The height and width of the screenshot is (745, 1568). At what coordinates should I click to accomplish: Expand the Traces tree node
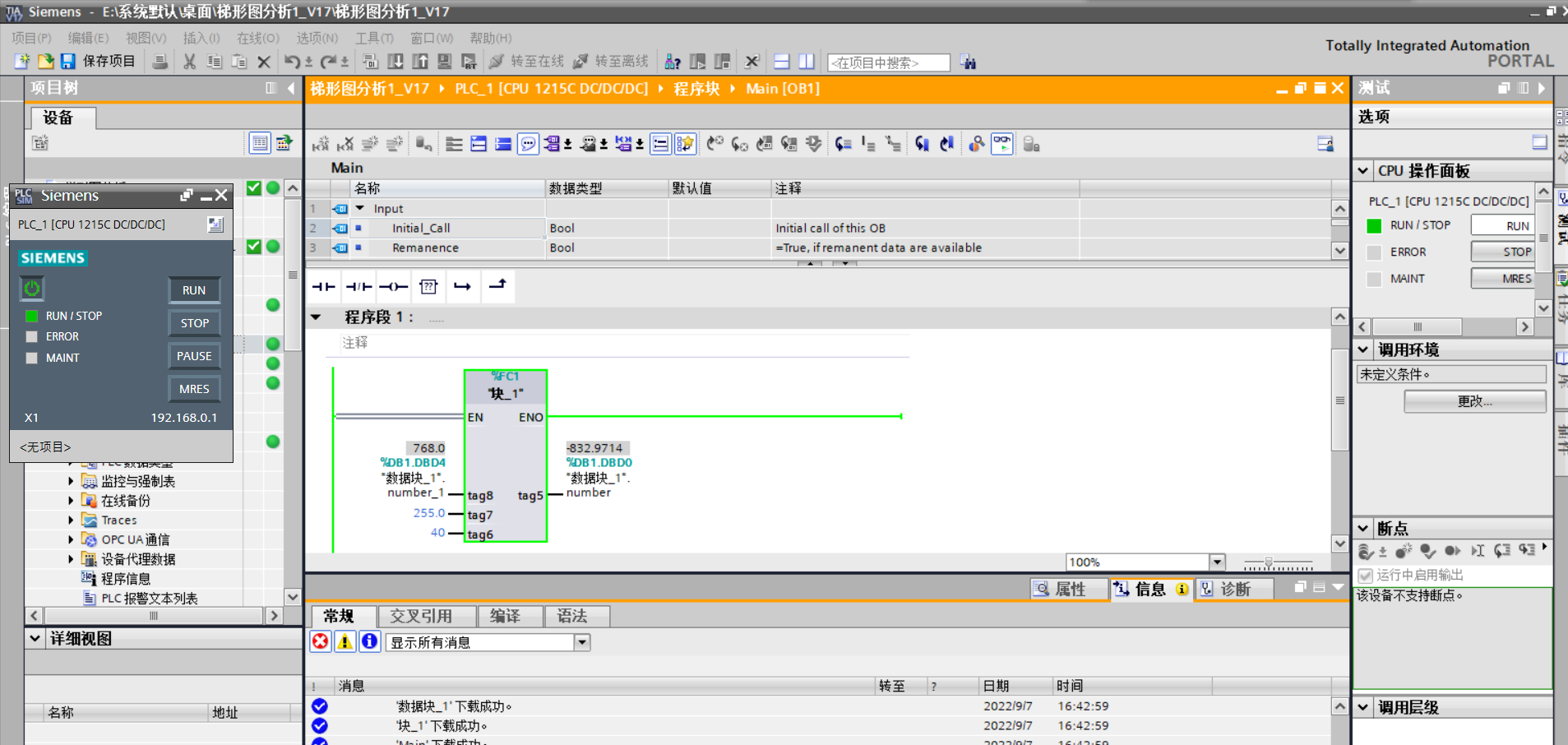point(71,521)
